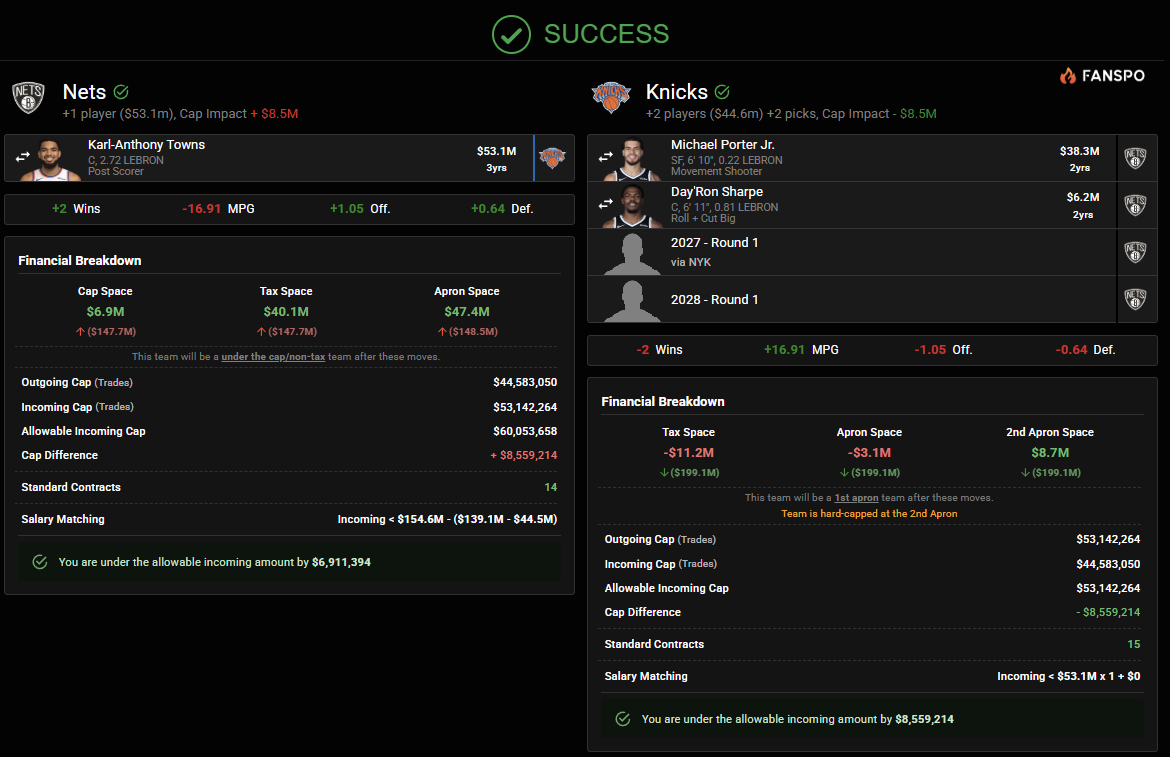1170x757 pixels.
Task: Click swap arrows on Karl-Anthony Towns row
Action: tap(22, 157)
